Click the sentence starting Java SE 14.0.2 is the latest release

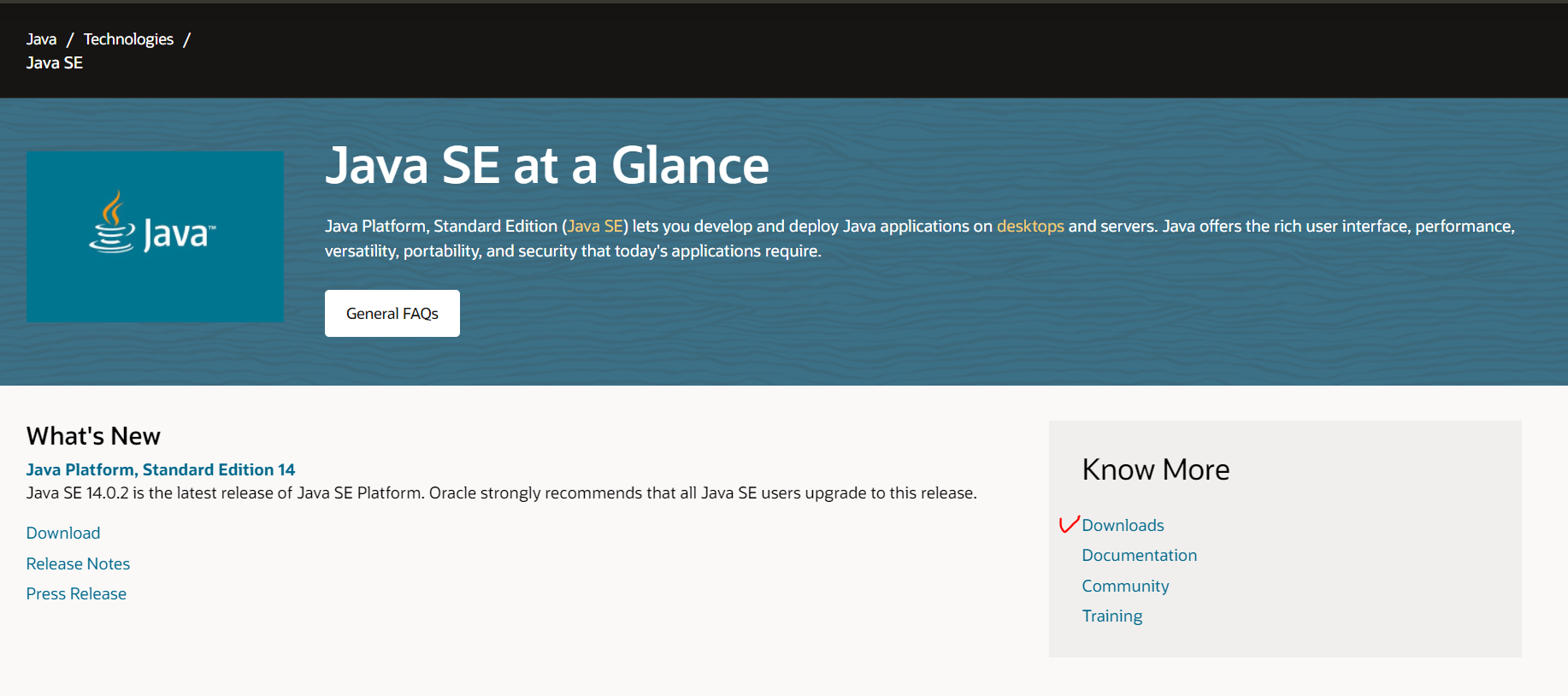point(501,493)
